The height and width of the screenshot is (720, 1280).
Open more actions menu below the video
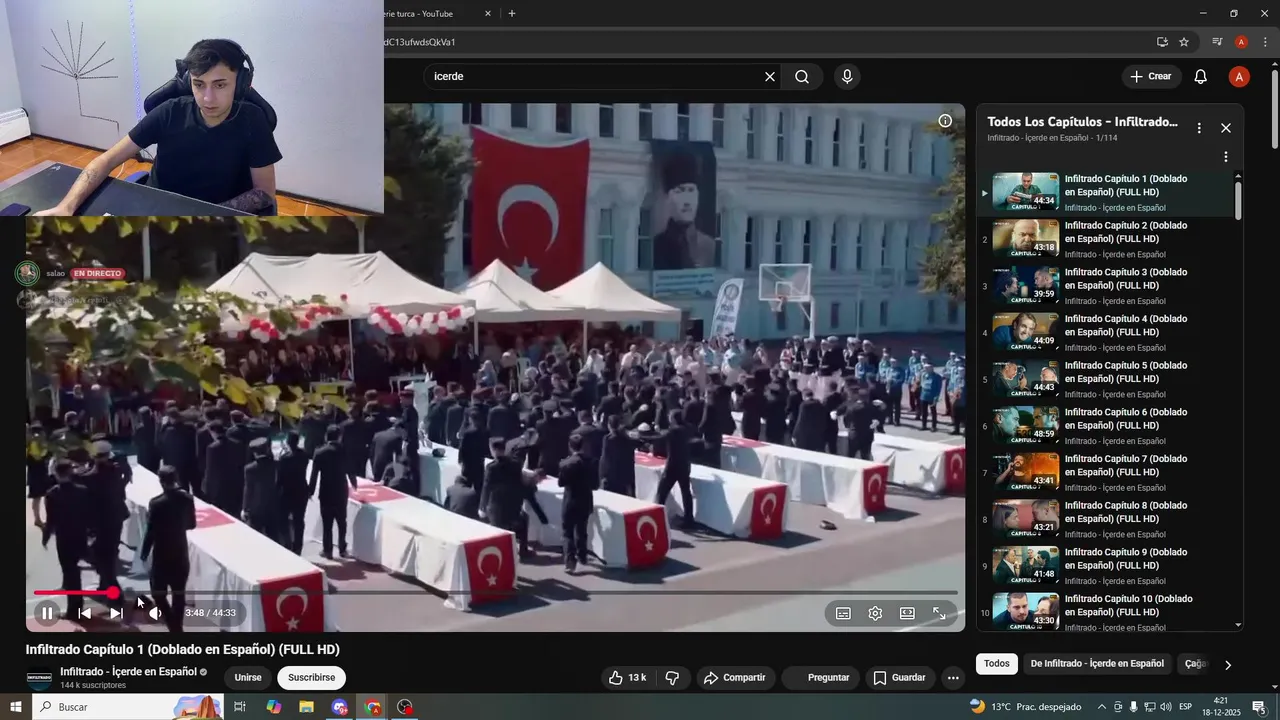pyautogui.click(x=953, y=678)
